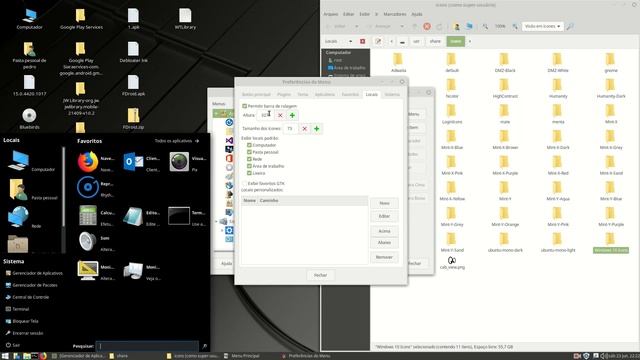Click the volume icon in the system tray

(603, 356)
